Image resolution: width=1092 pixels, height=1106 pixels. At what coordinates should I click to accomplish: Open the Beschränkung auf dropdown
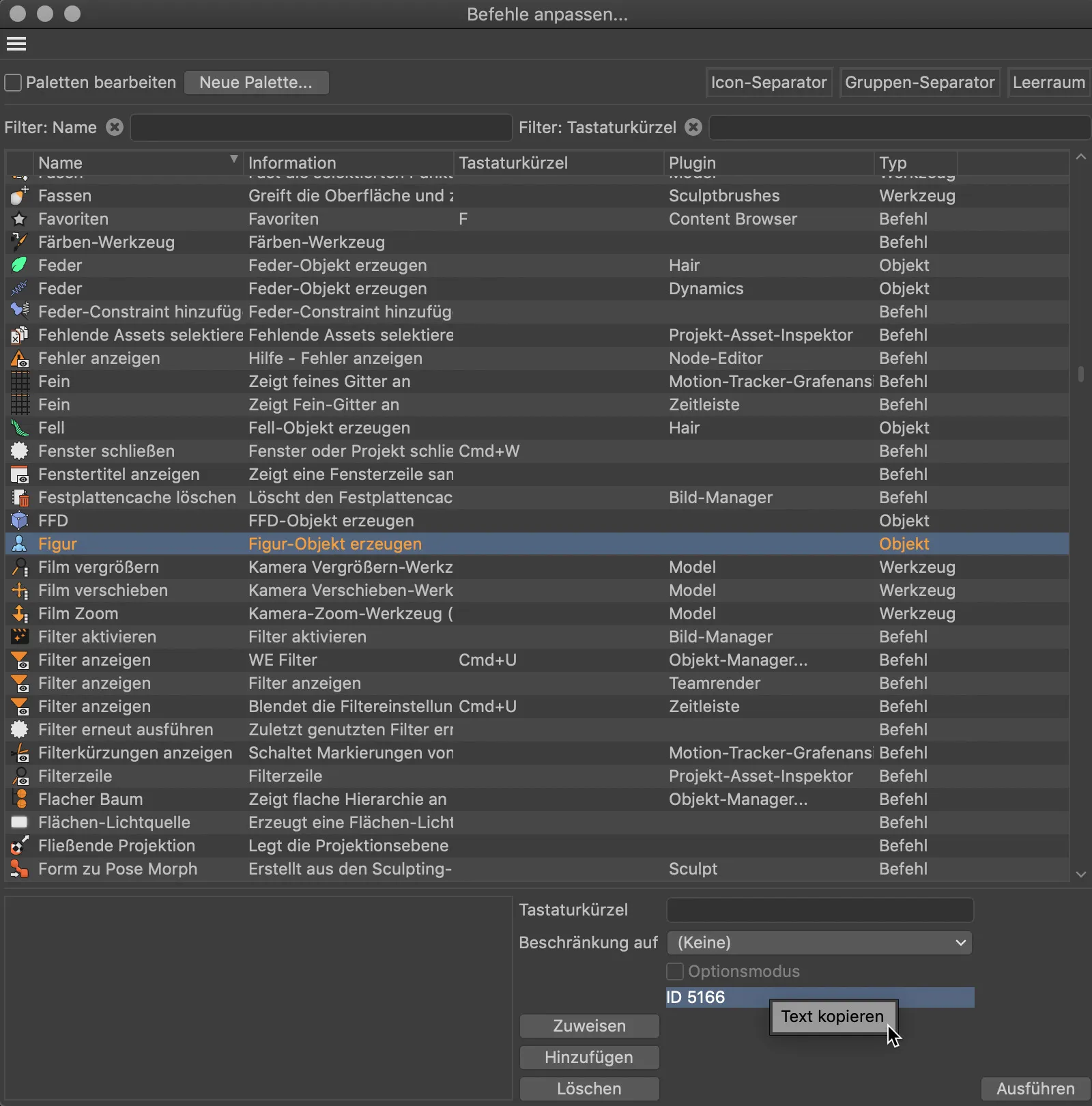(819, 943)
